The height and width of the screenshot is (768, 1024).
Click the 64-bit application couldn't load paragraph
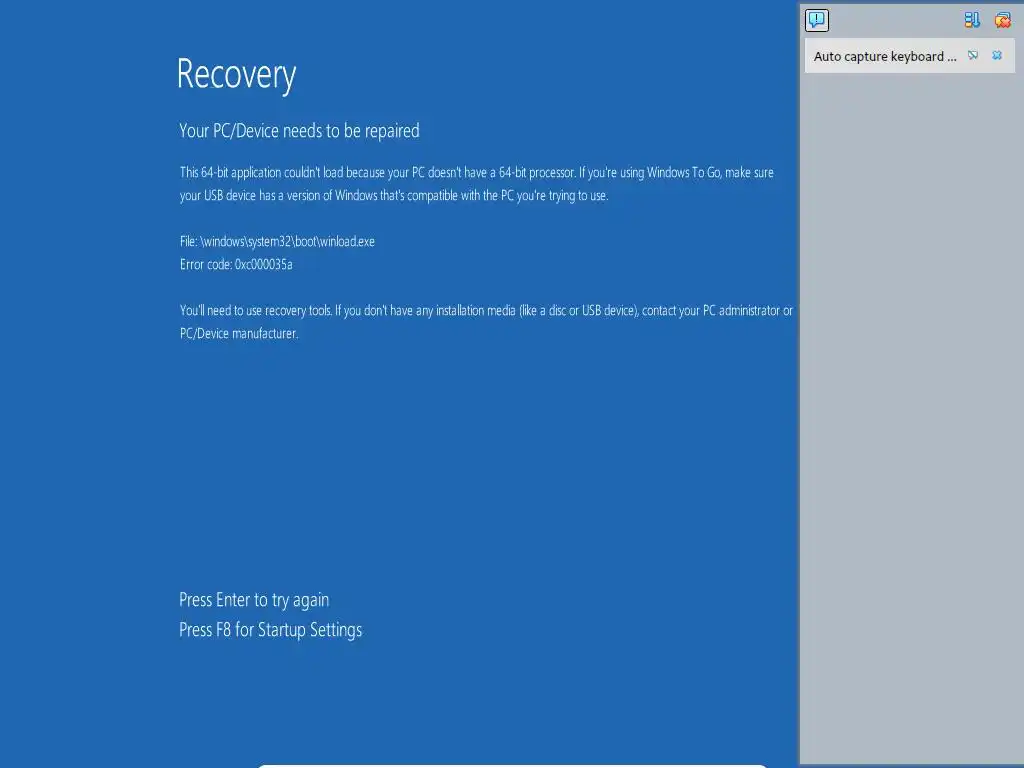pos(477,184)
